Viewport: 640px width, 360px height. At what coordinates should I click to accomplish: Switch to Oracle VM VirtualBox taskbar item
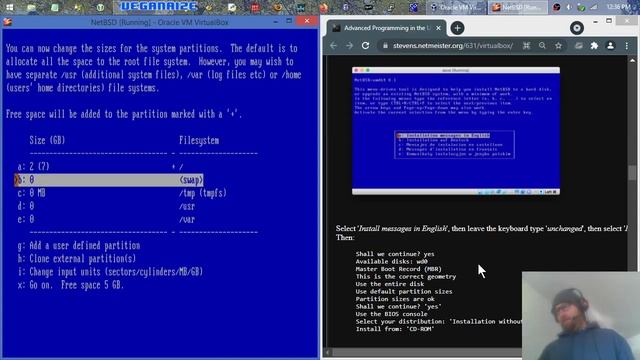click(456, 7)
